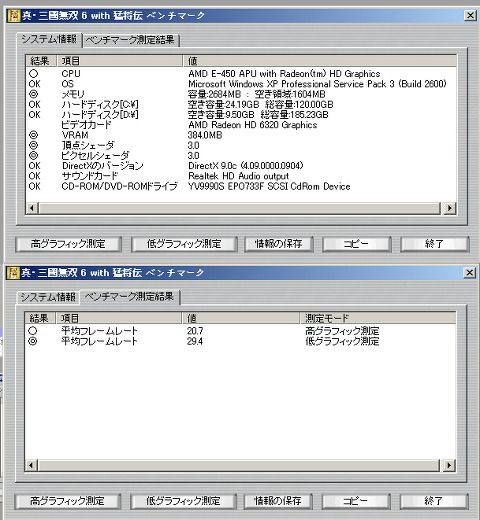Click 高グラフィック測定 button in upper window
This screenshot has height=520, width=480.
pyautogui.click(x=68, y=244)
